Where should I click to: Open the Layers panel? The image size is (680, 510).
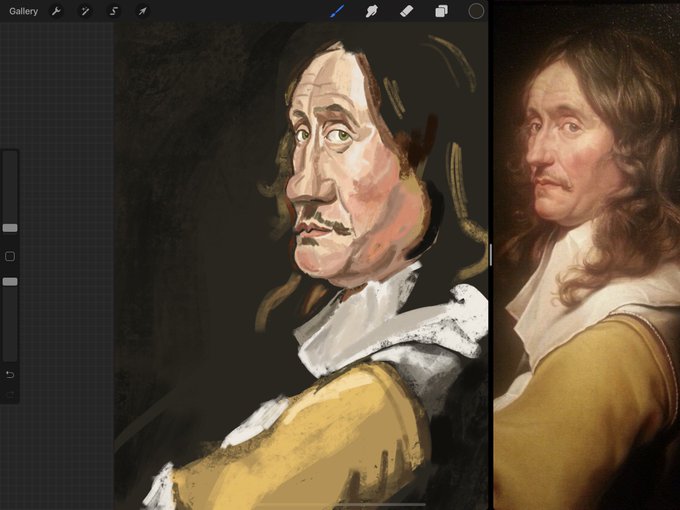(441, 11)
